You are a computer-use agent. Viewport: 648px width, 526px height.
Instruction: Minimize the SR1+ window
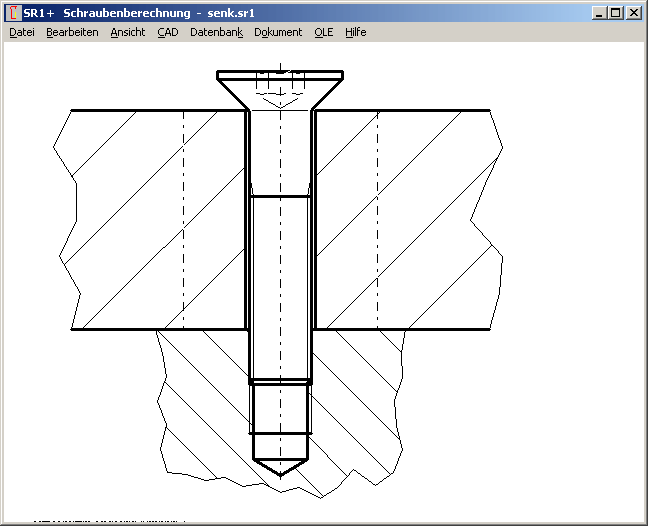(x=598, y=13)
